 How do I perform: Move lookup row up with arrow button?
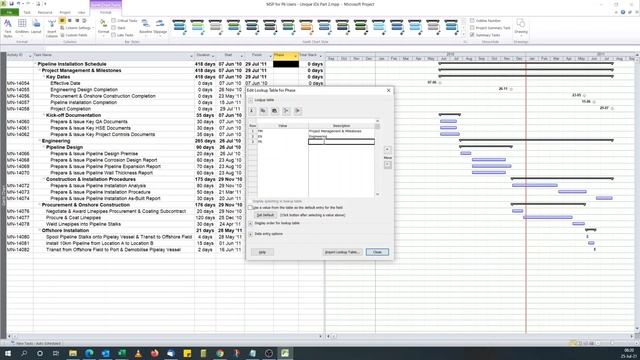387,150
